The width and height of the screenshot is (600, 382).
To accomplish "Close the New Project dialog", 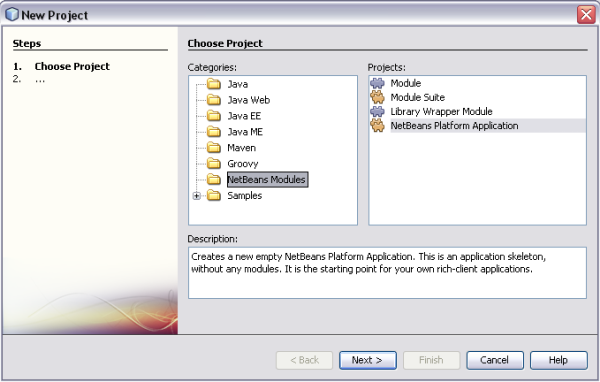I will 586,15.
